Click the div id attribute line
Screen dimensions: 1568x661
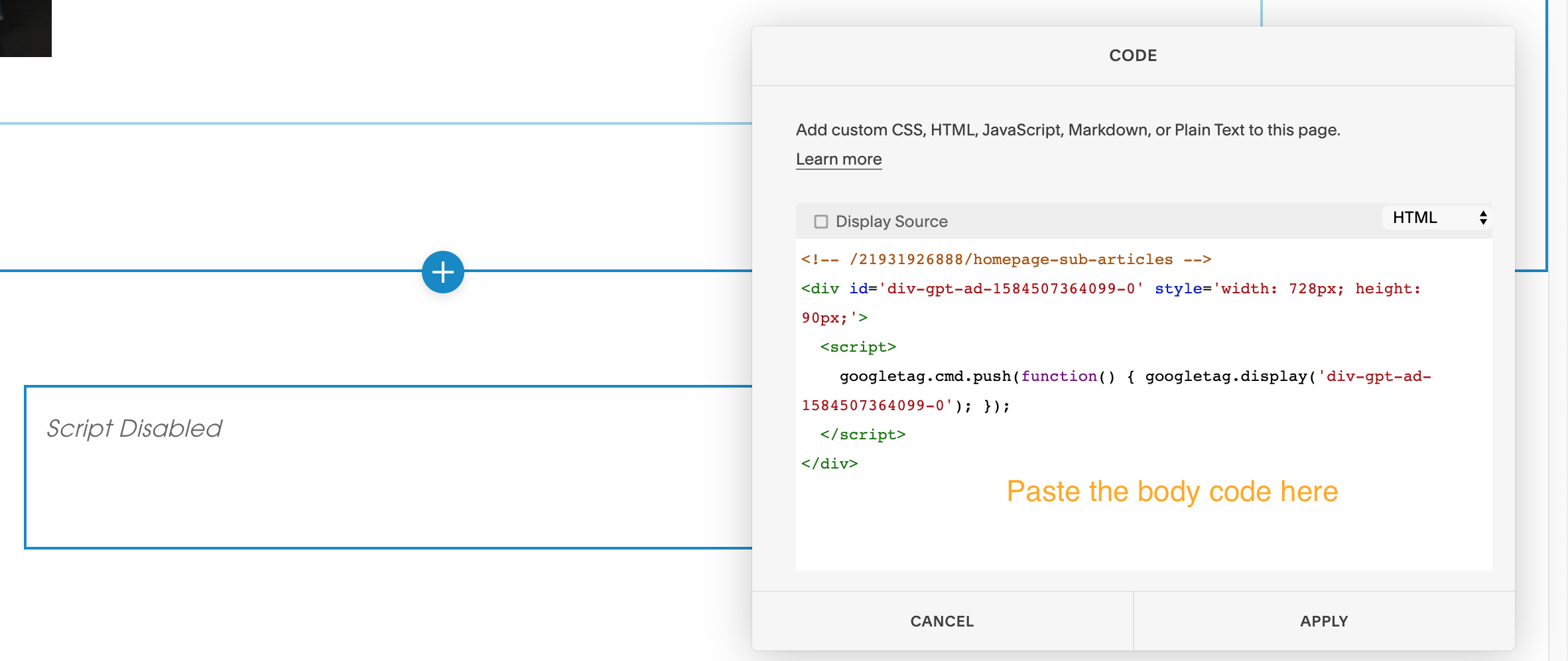[x=1110, y=289]
